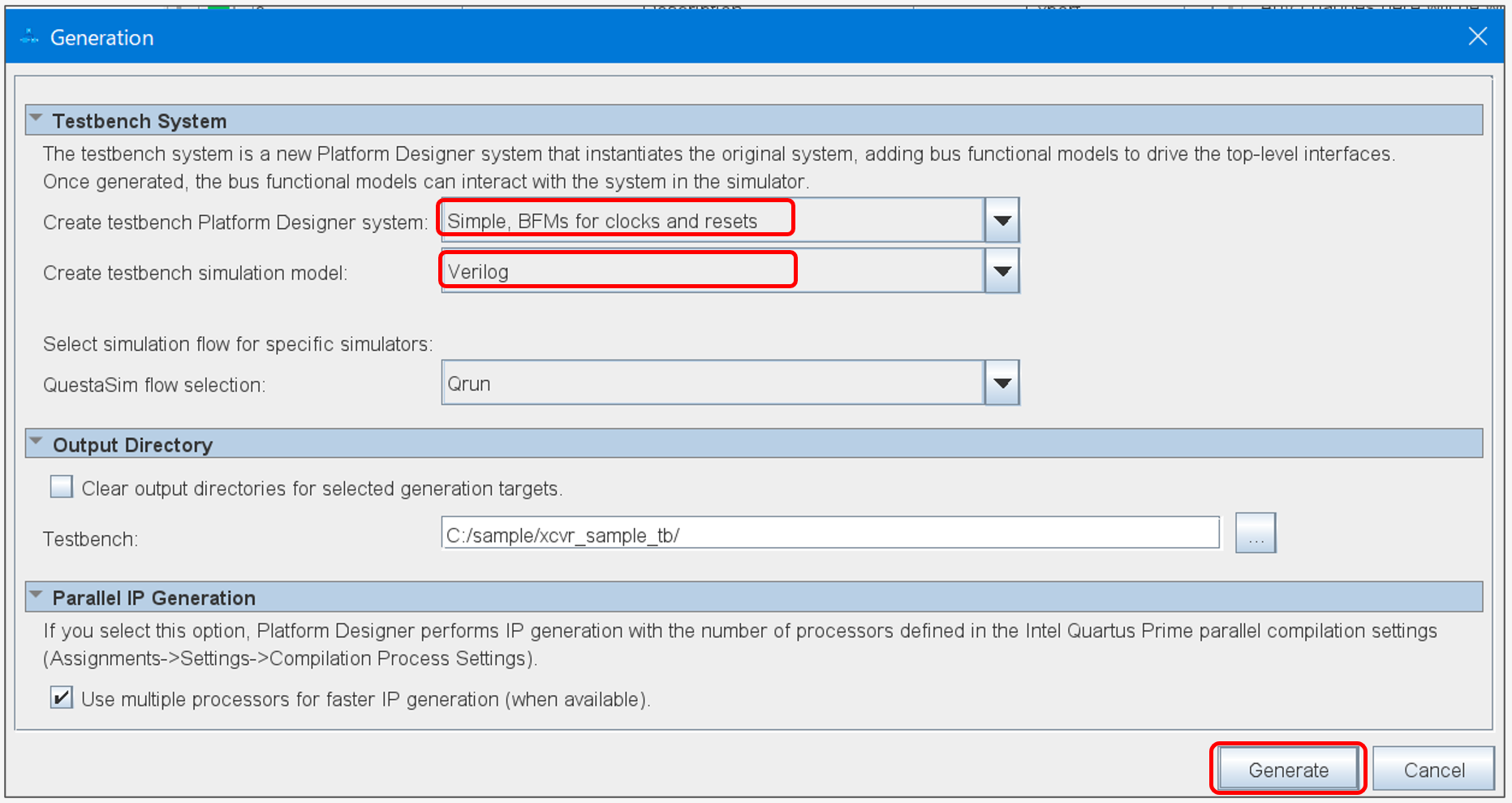1512x803 pixels.
Task: Click the Generation dialog title bar icon
Action: point(29,37)
